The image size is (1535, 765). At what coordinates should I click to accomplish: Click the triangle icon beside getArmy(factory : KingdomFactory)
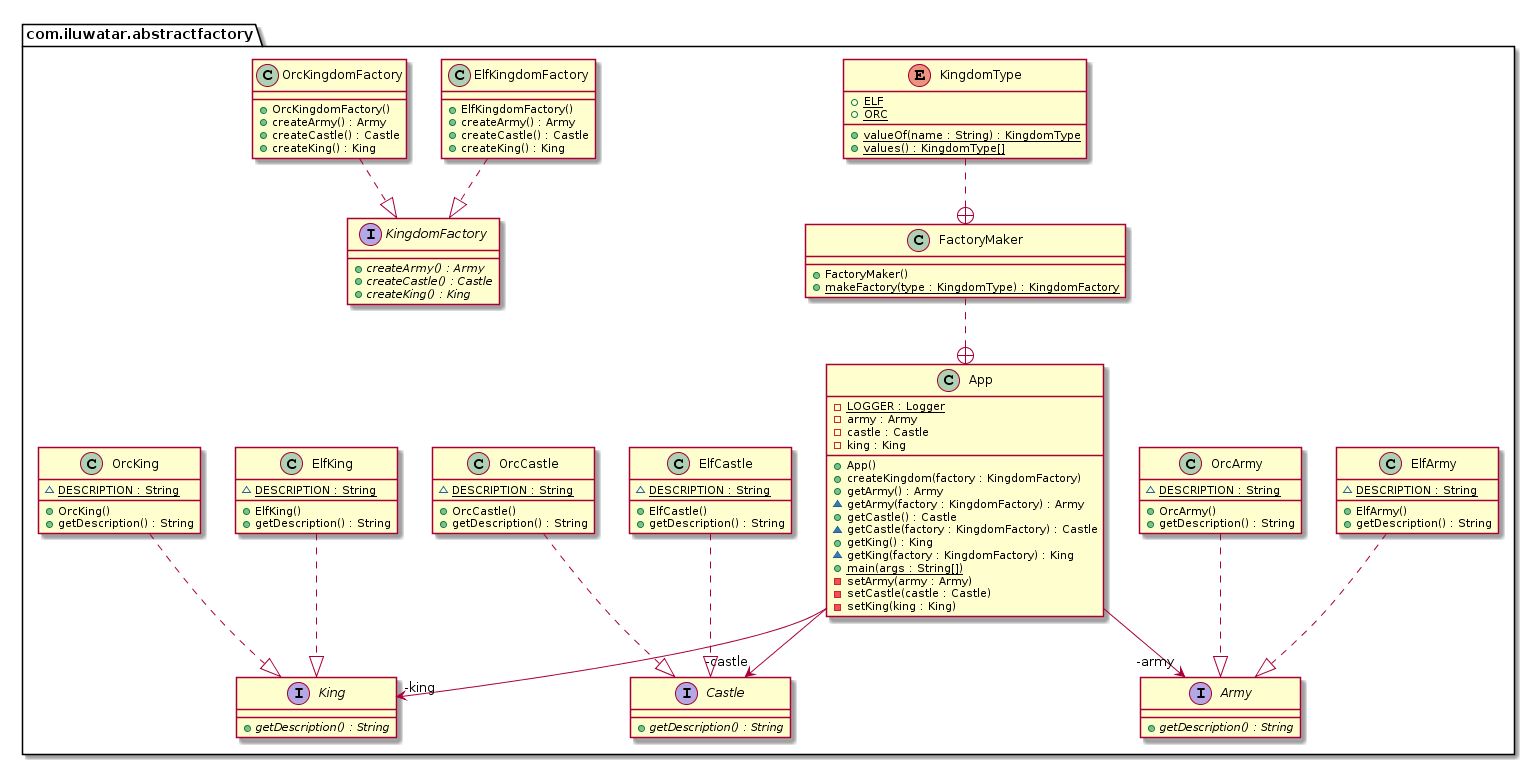(837, 505)
